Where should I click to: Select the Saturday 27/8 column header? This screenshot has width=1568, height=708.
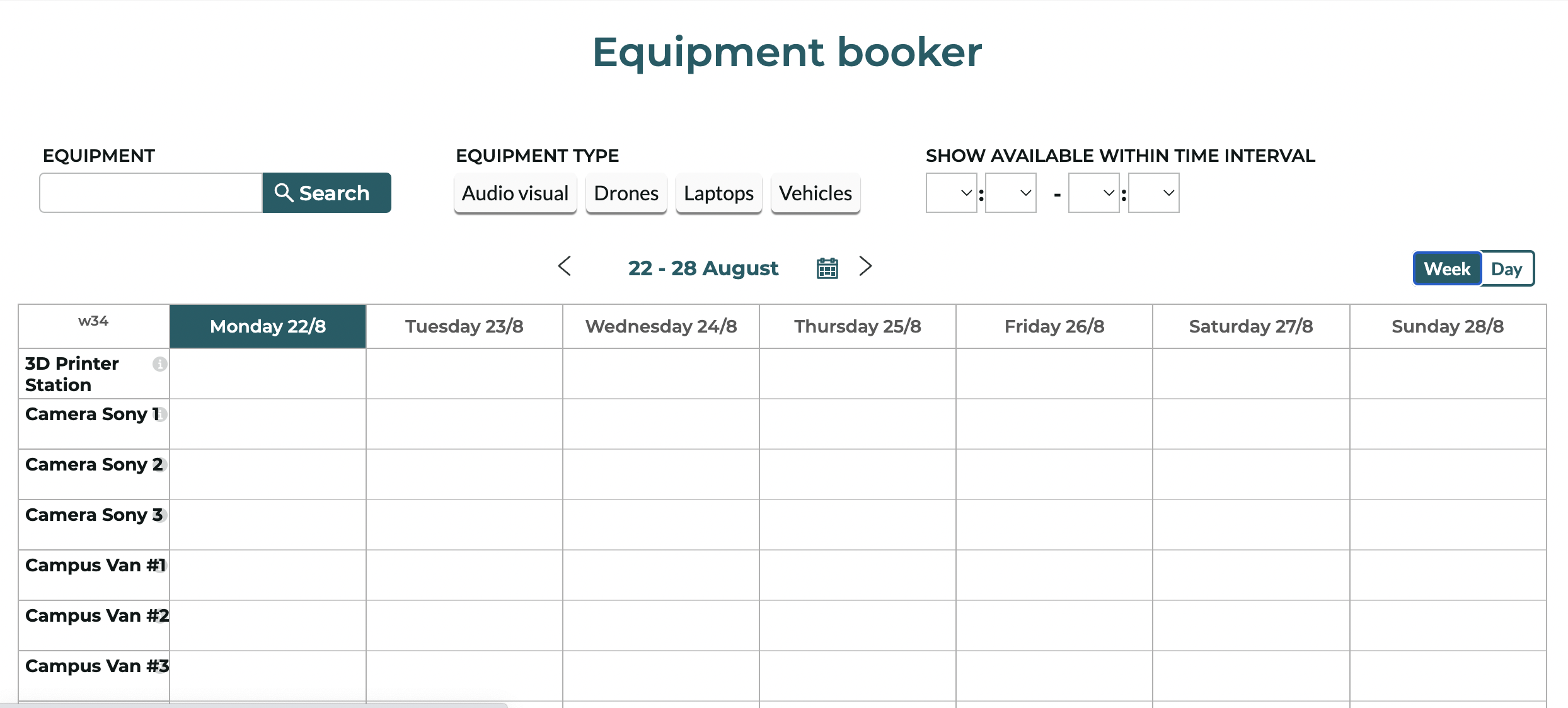pyautogui.click(x=1251, y=326)
